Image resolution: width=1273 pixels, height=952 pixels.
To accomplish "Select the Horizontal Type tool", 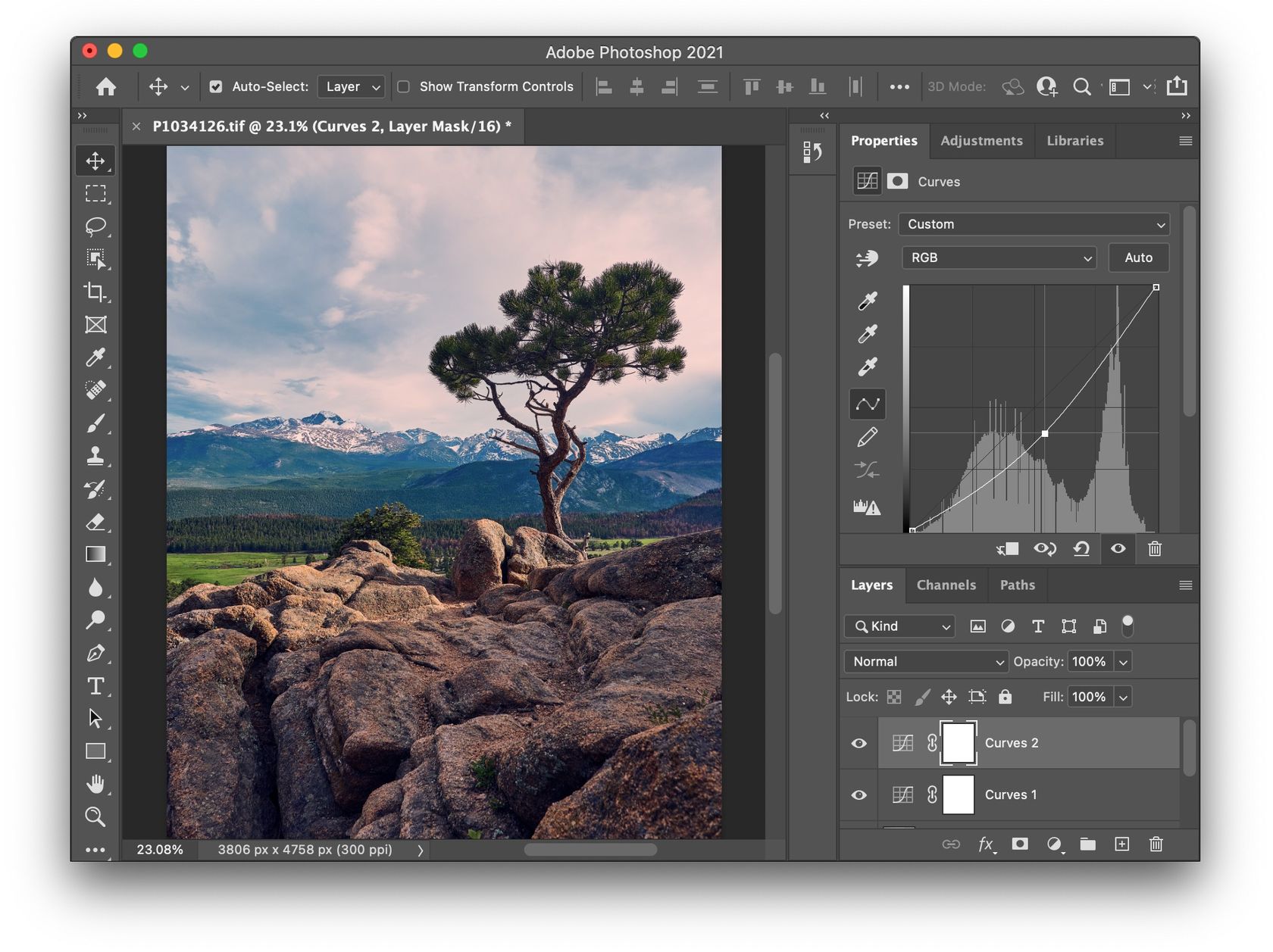I will click(95, 686).
